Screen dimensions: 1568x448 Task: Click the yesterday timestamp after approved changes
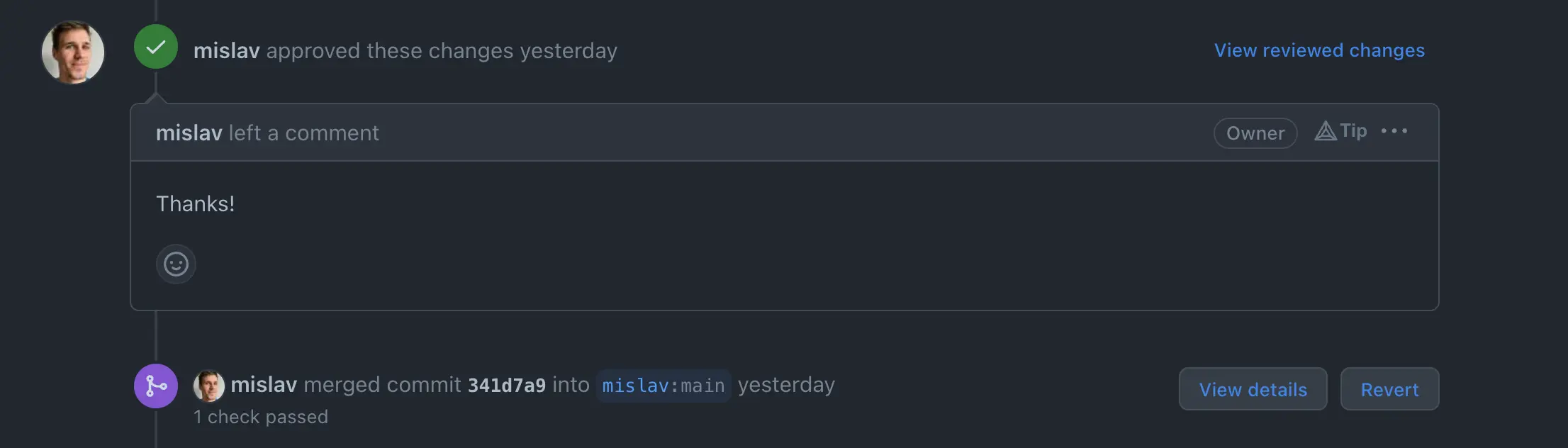coord(569,51)
